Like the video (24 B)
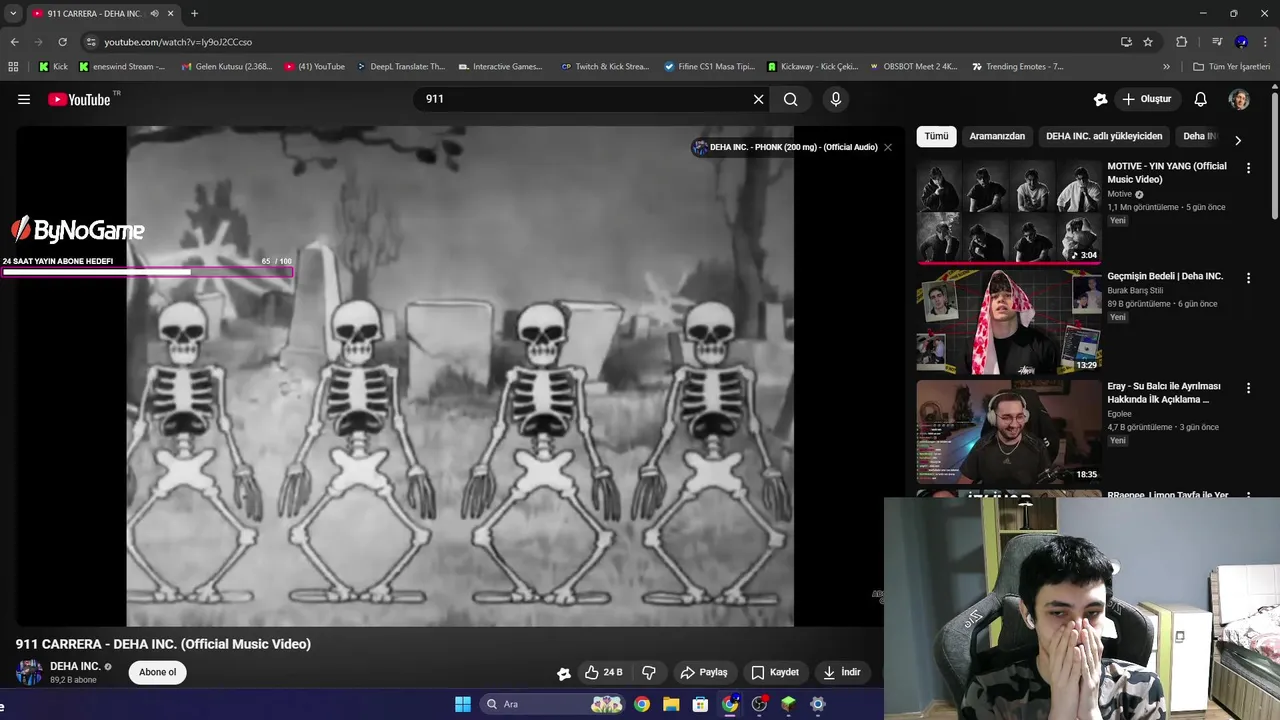The height and width of the screenshot is (720, 1280). (604, 672)
